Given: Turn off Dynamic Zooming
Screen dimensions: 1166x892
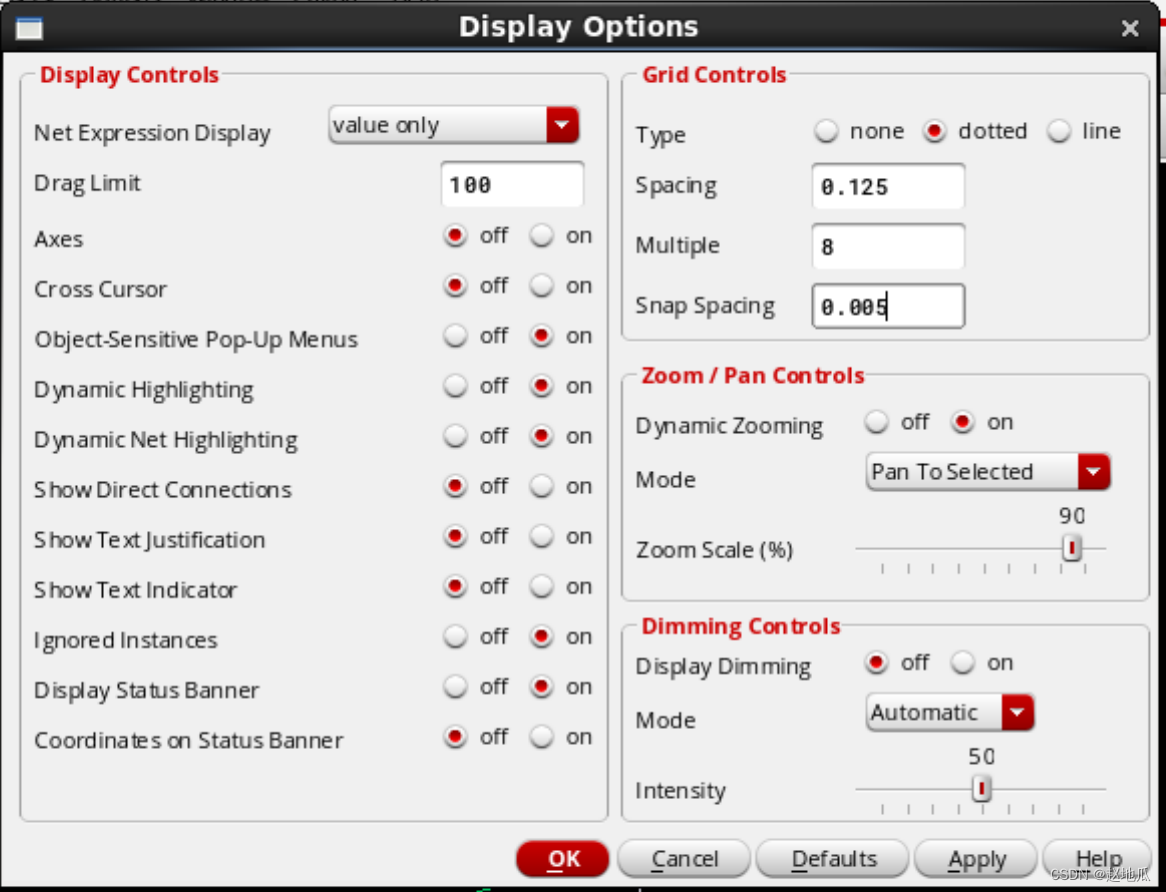Looking at the screenshot, I should click(x=877, y=423).
